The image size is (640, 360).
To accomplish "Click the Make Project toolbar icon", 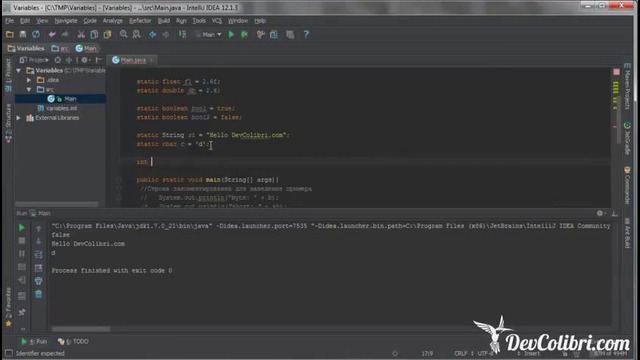I will coord(182,35).
